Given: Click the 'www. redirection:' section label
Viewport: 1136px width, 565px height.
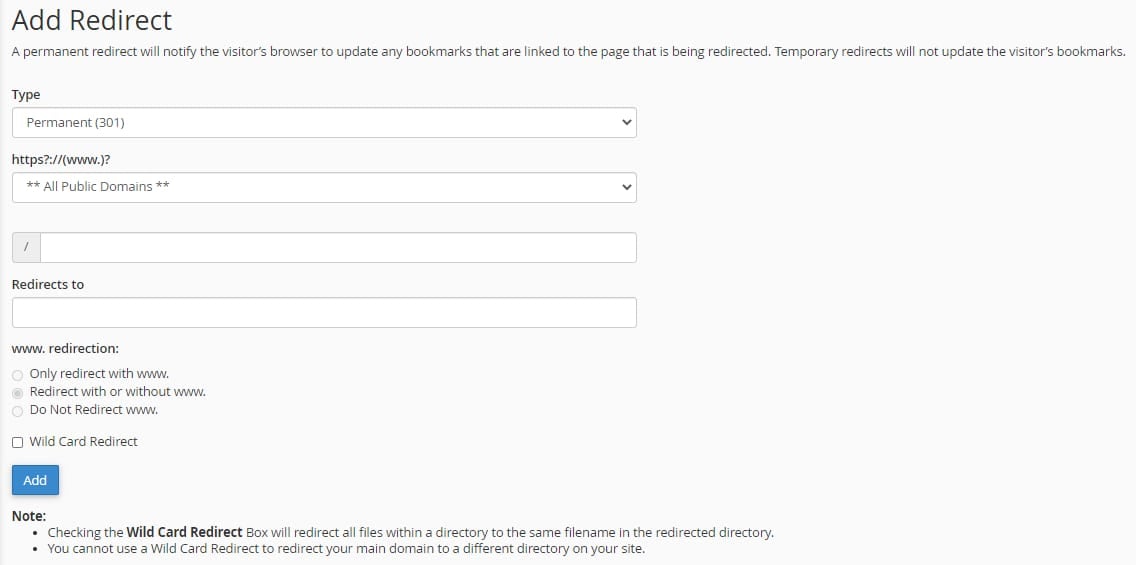Looking at the screenshot, I should pos(65,349).
